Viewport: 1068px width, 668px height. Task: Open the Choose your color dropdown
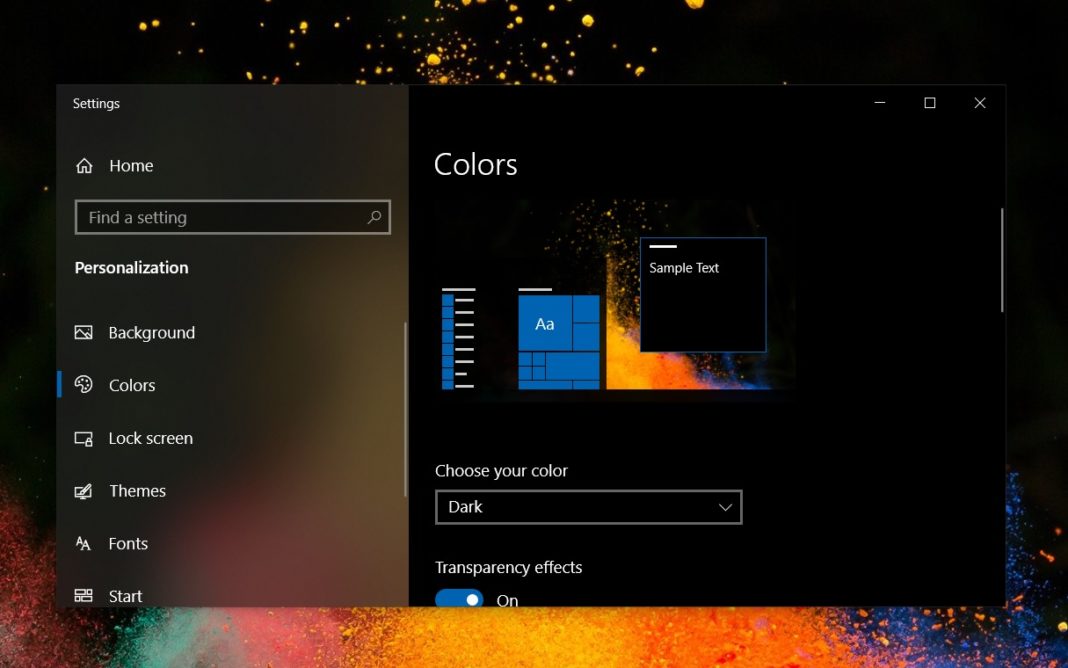click(x=588, y=507)
